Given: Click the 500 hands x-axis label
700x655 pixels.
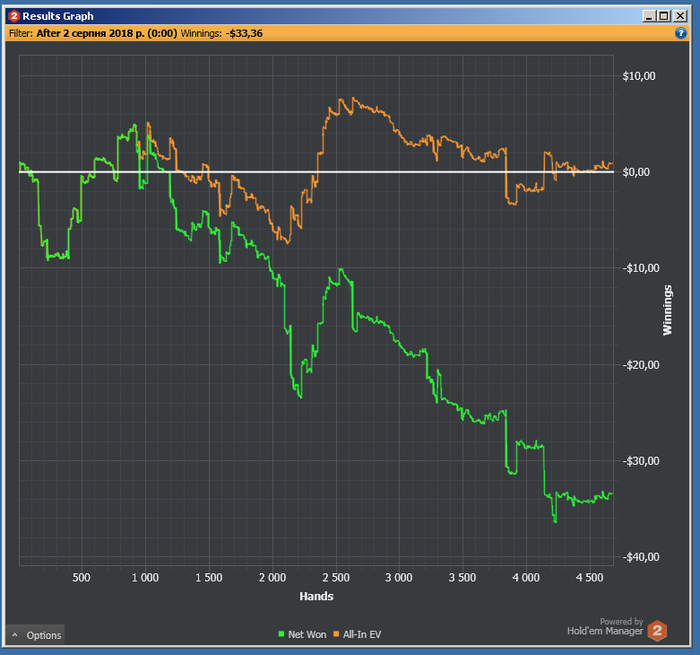Looking at the screenshot, I should 81,578.
